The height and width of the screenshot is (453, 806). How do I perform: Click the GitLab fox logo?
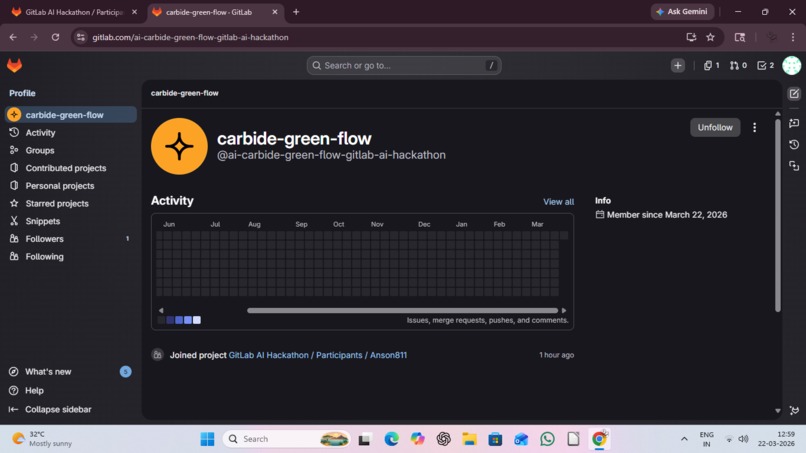[x=14, y=65]
